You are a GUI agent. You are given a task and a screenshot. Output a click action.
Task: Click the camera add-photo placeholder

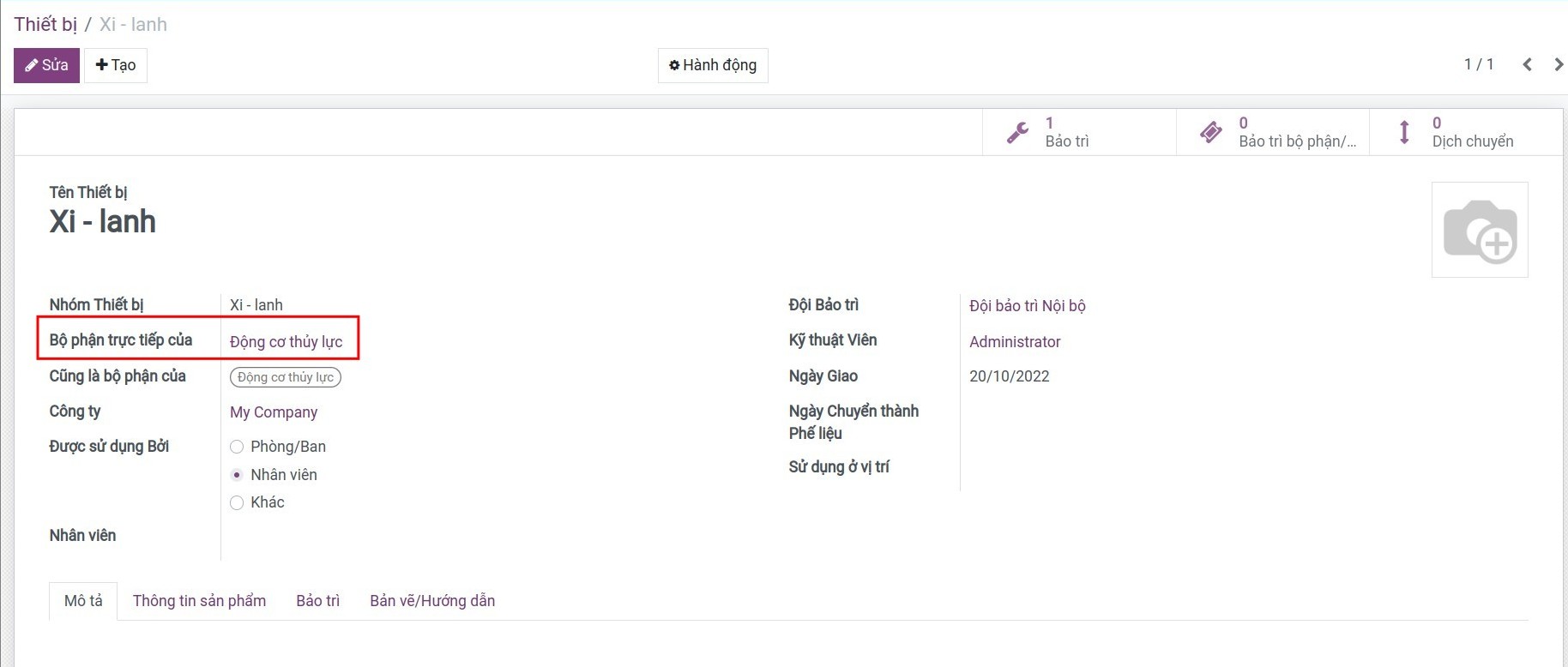tap(1480, 230)
